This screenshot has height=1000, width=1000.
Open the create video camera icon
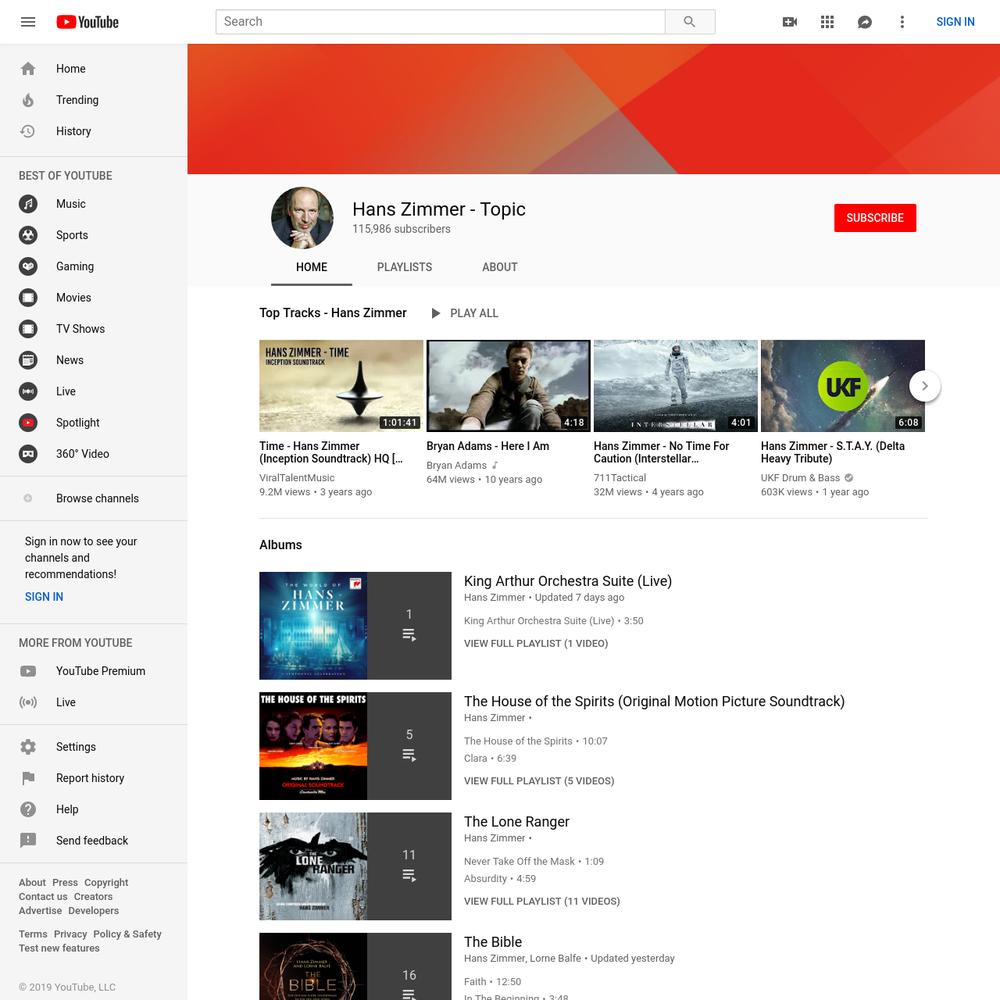pos(790,22)
